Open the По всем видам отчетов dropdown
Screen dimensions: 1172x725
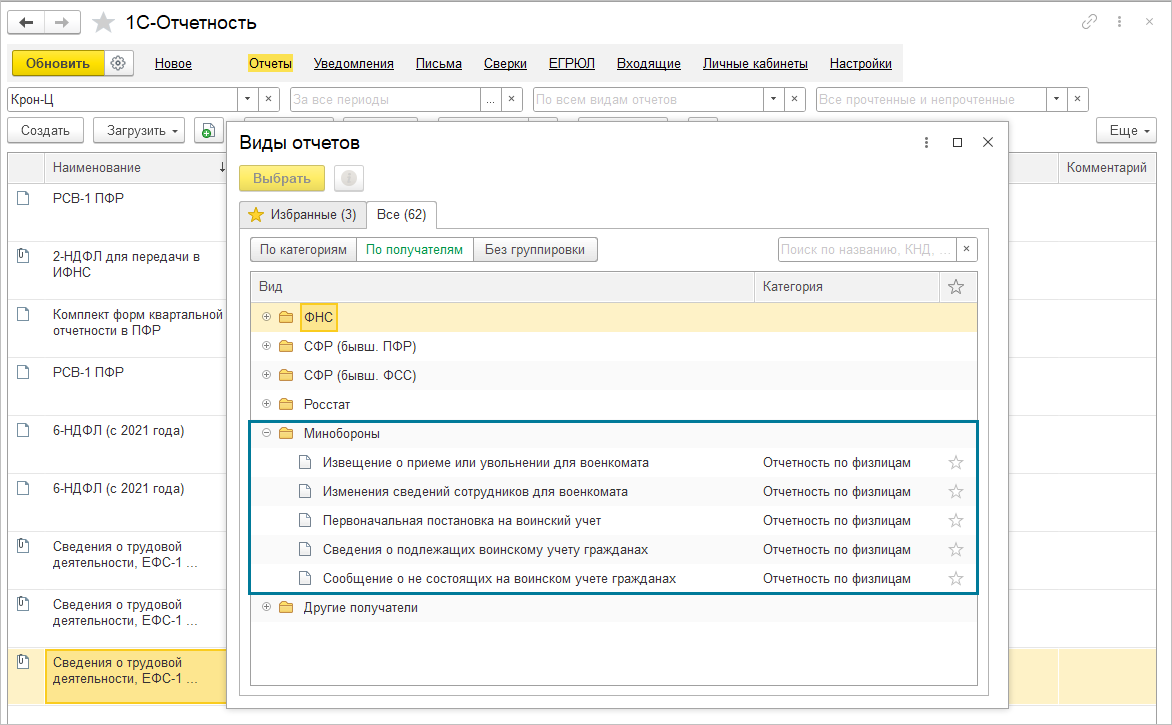(x=774, y=99)
